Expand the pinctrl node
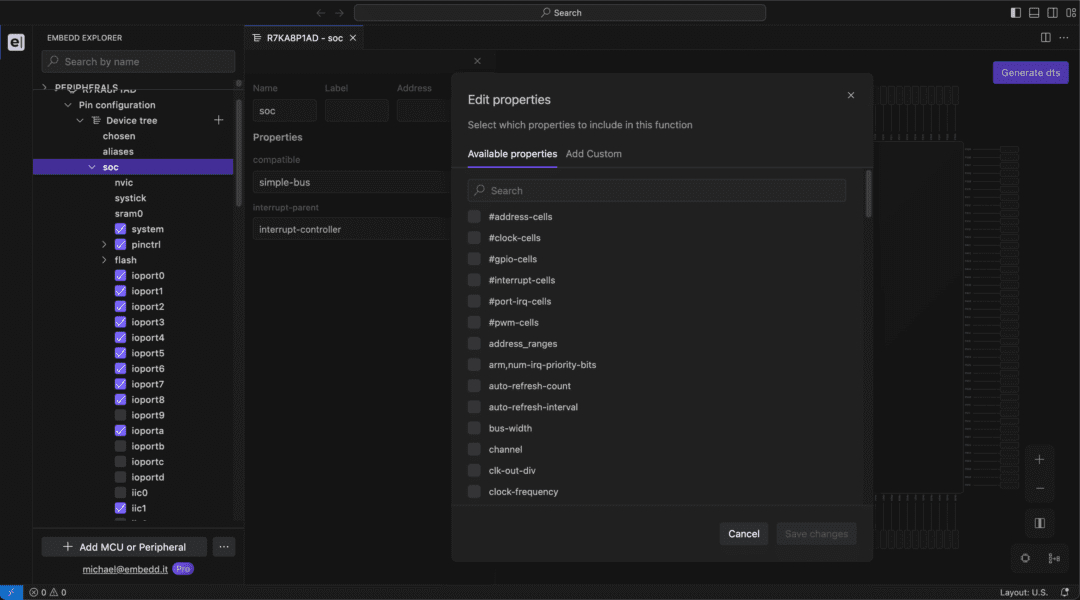The height and width of the screenshot is (600, 1080). click(103, 244)
